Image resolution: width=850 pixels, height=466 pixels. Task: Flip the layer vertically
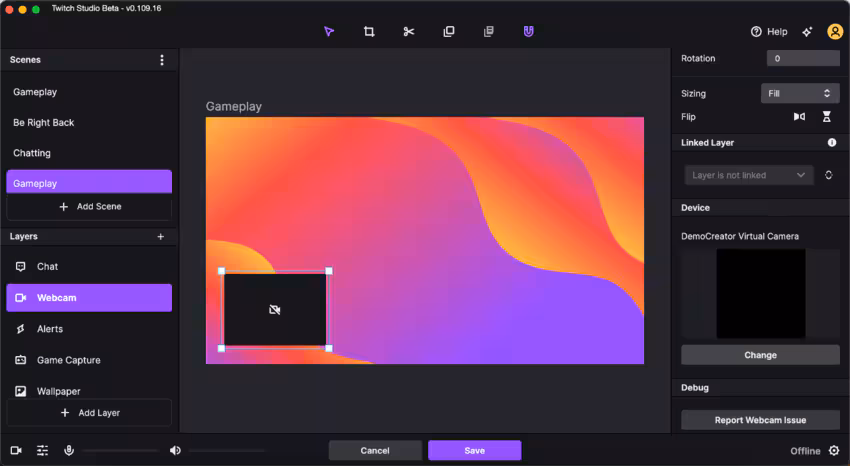[x=827, y=116]
